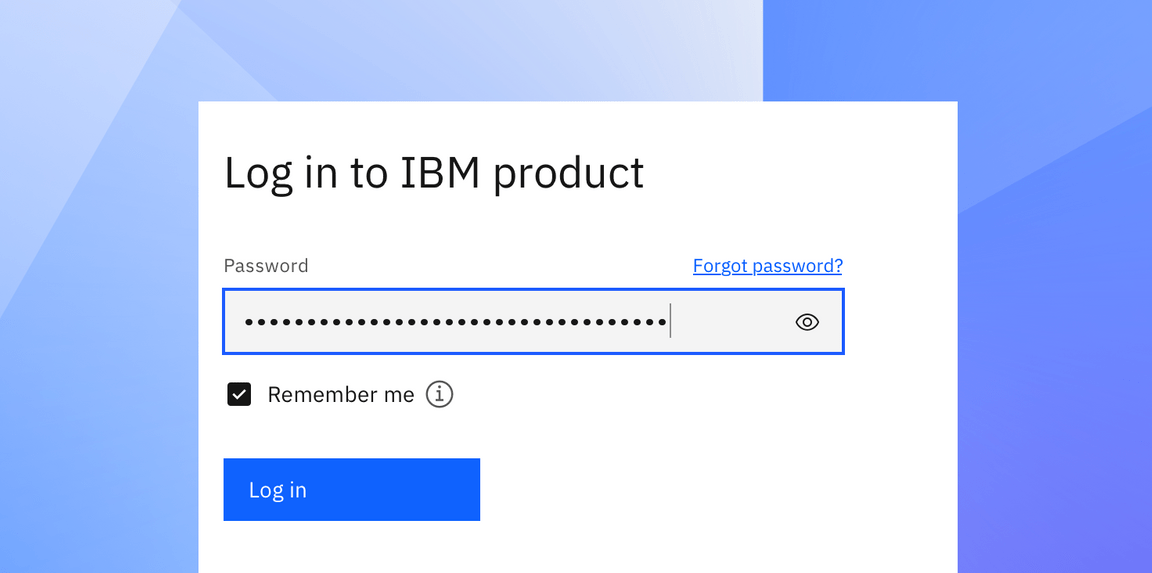Click the Password field label
Screen dimensions: 1152x573
266,265
